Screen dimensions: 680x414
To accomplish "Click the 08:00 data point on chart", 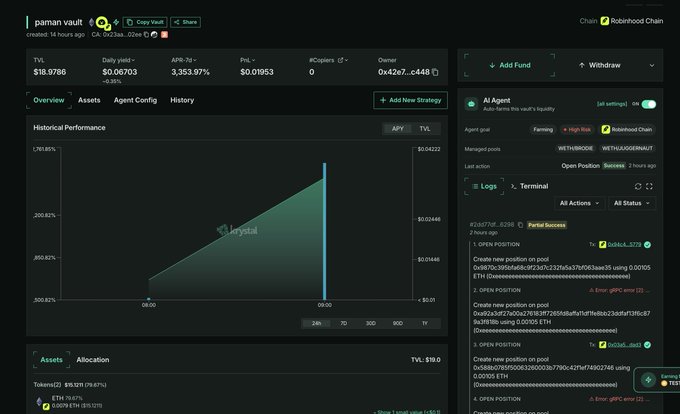I will tap(149, 299).
